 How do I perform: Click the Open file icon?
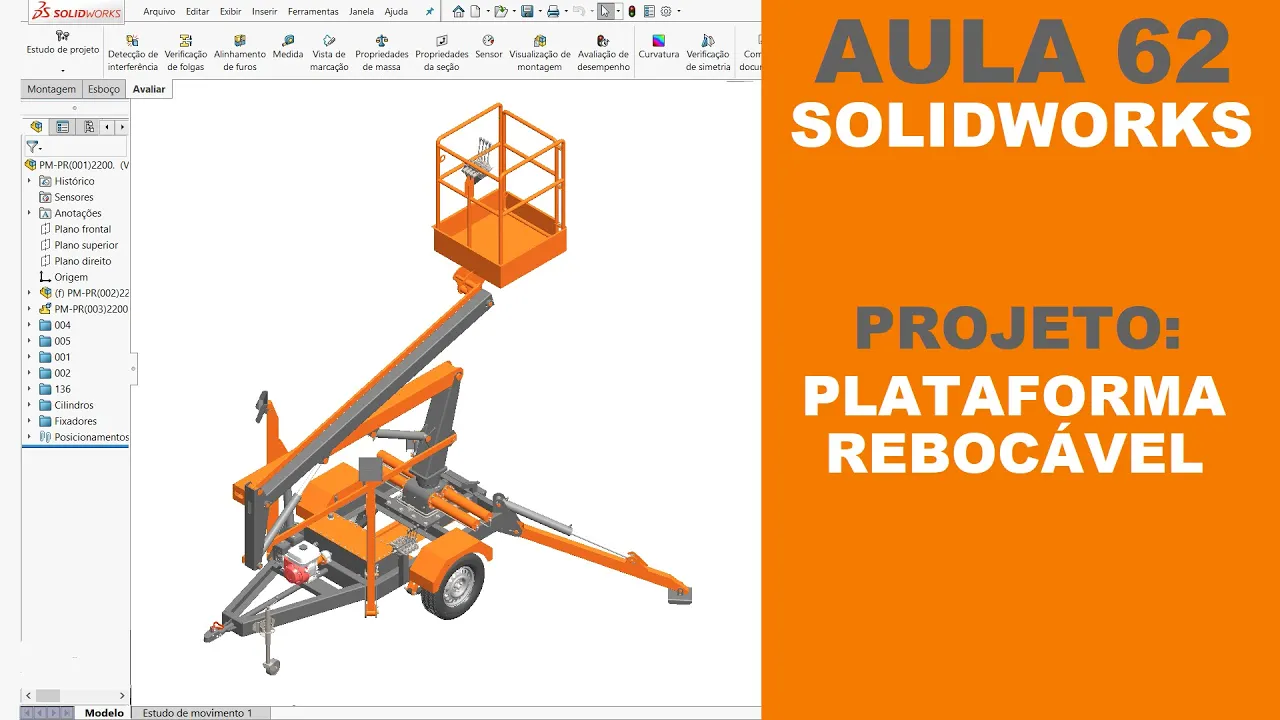(x=500, y=12)
